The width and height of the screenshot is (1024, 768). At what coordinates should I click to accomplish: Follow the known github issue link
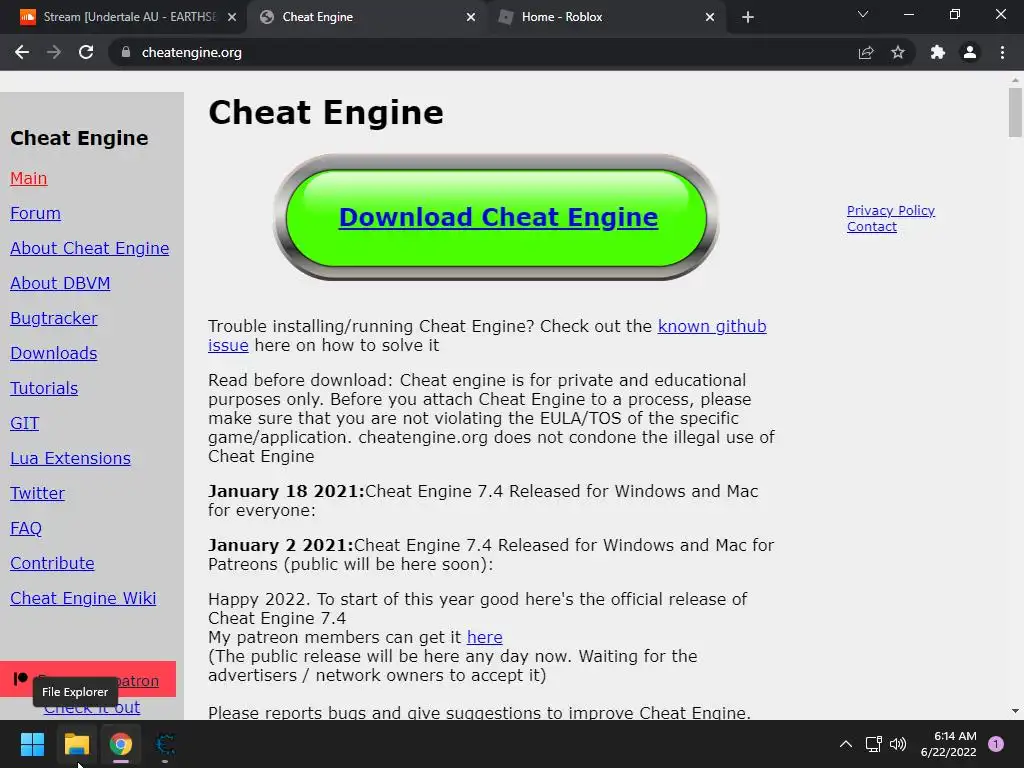click(712, 326)
